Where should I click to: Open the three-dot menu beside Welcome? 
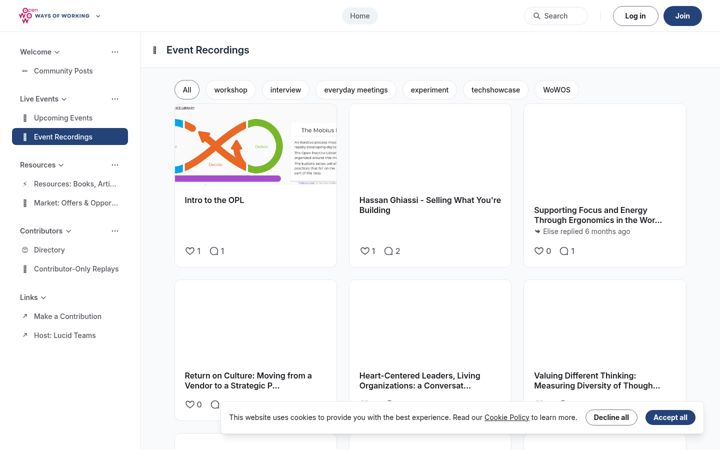tap(115, 52)
